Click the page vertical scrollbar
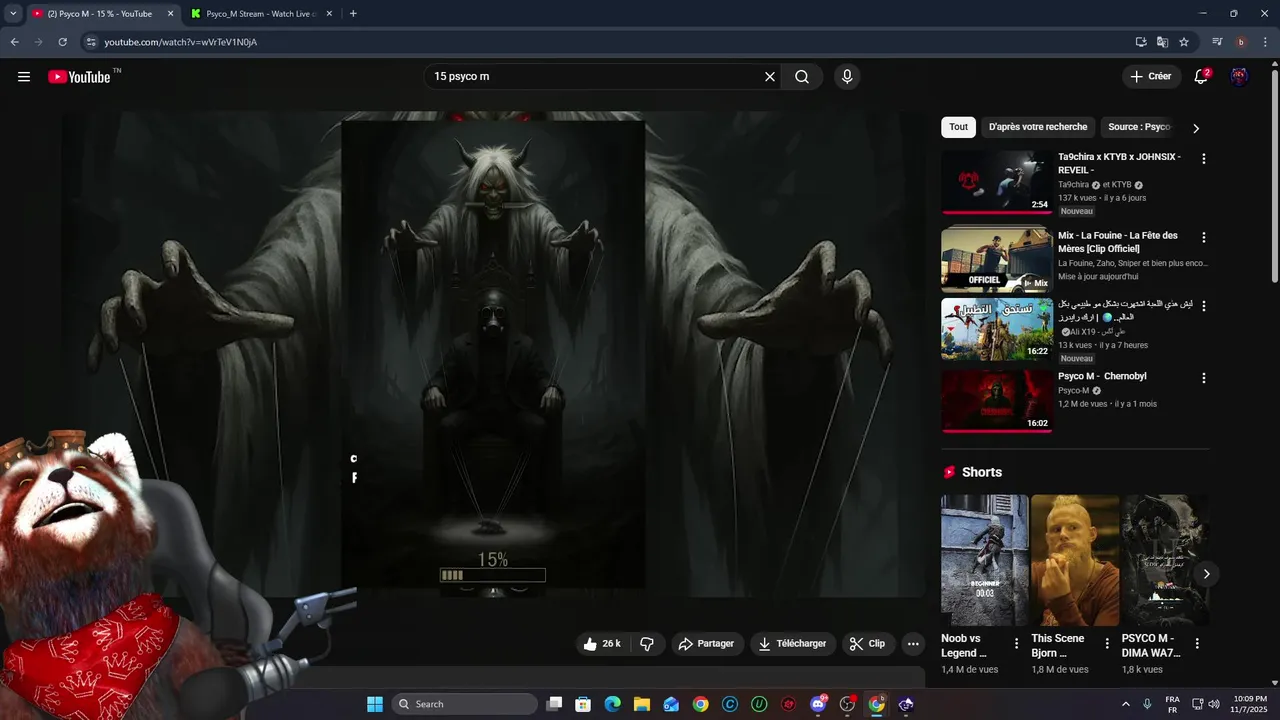This screenshot has width=1280, height=720. 1274,175
